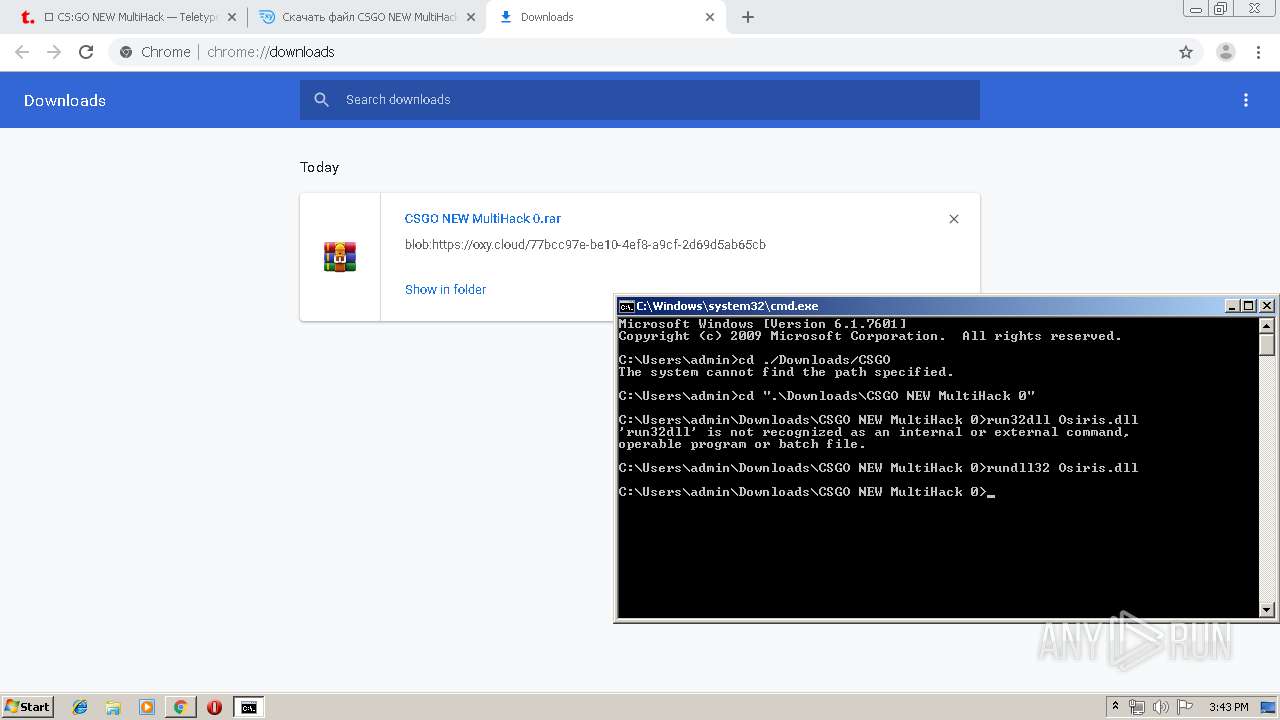Minimize the cmd.exe window
Viewport: 1280px width, 720px height.
[x=1232, y=306]
